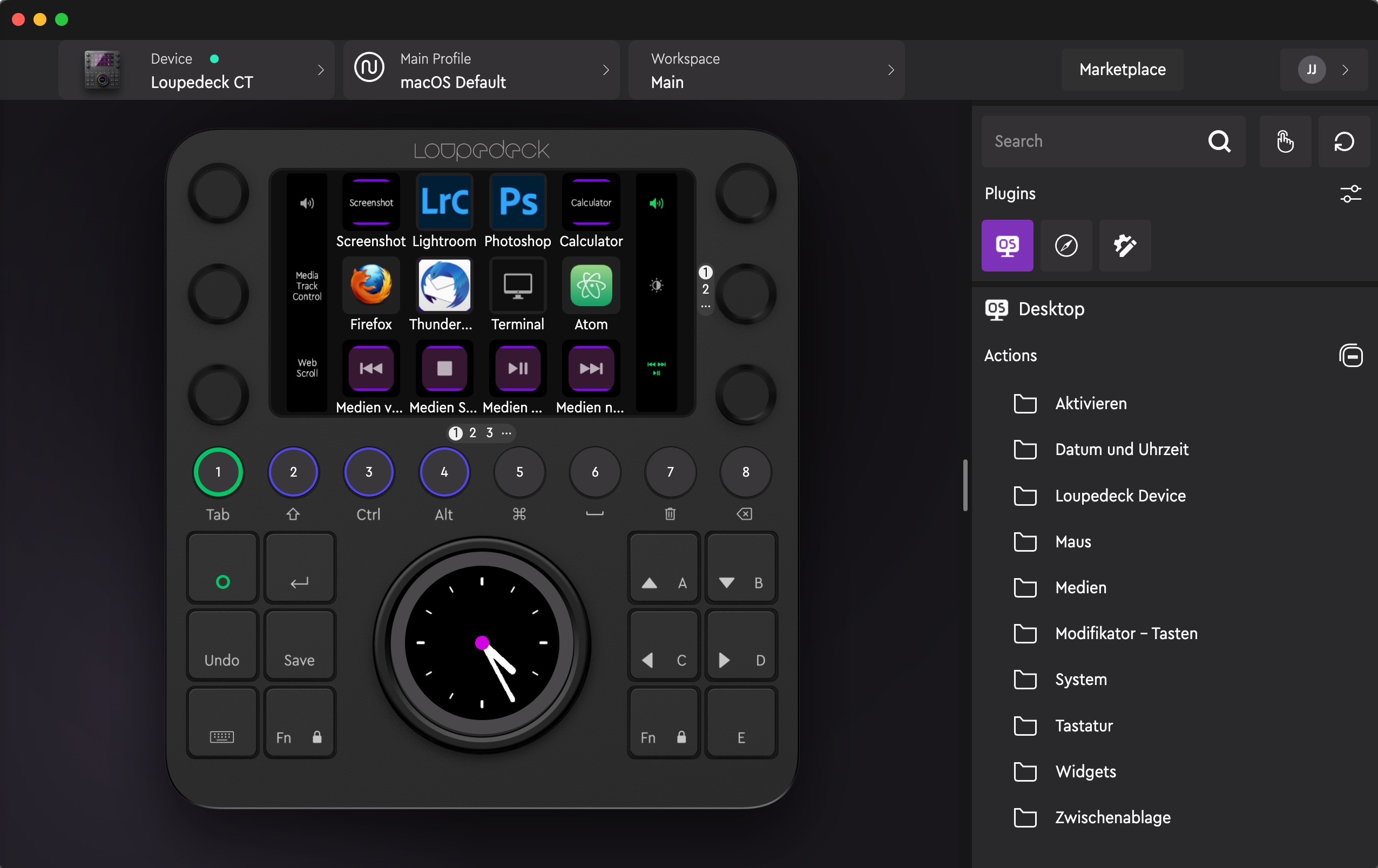The width and height of the screenshot is (1378, 868).
Task: Toggle the left Fn lock button
Action: 299,723
